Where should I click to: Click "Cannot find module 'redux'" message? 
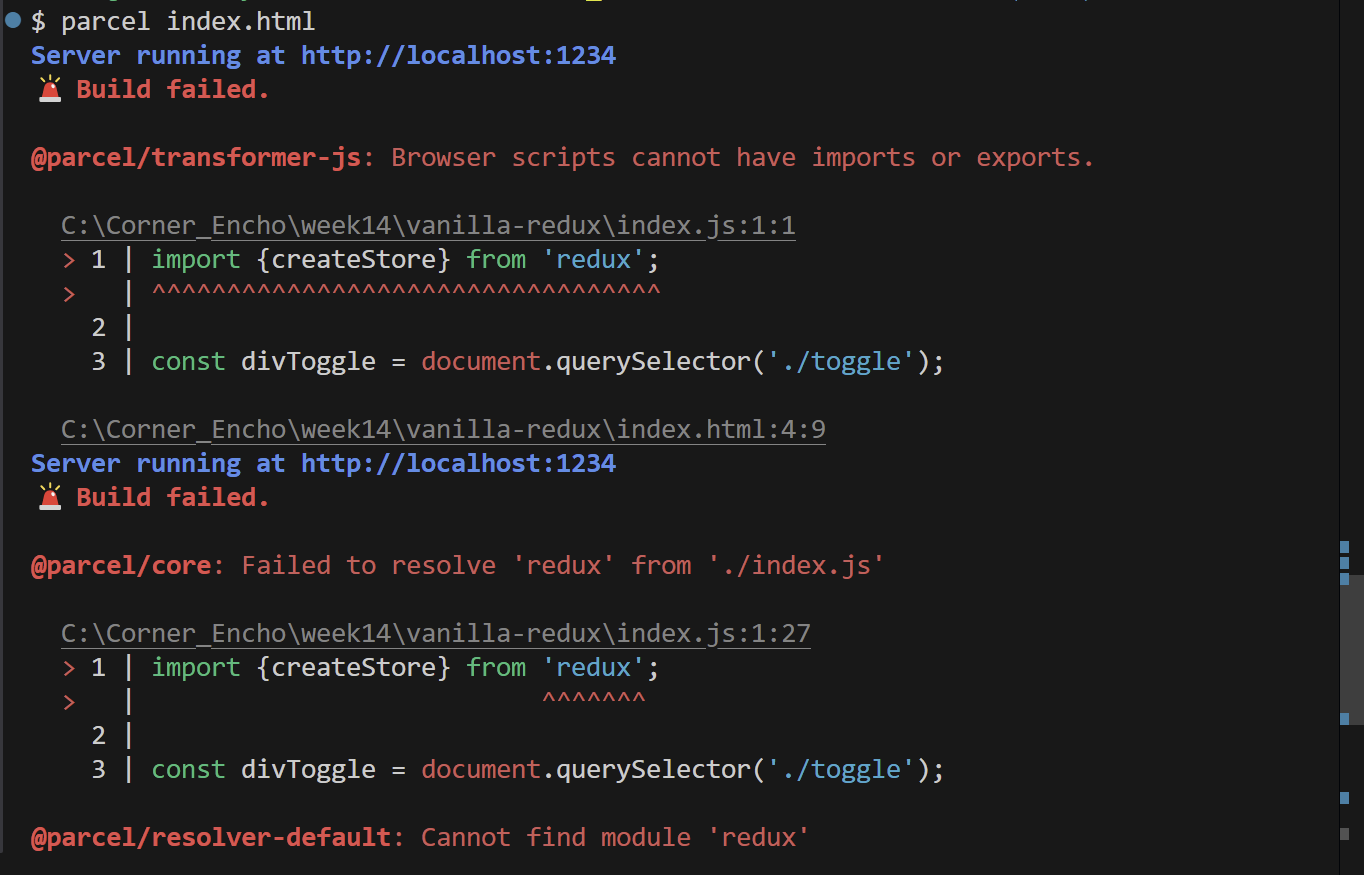click(615, 838)
